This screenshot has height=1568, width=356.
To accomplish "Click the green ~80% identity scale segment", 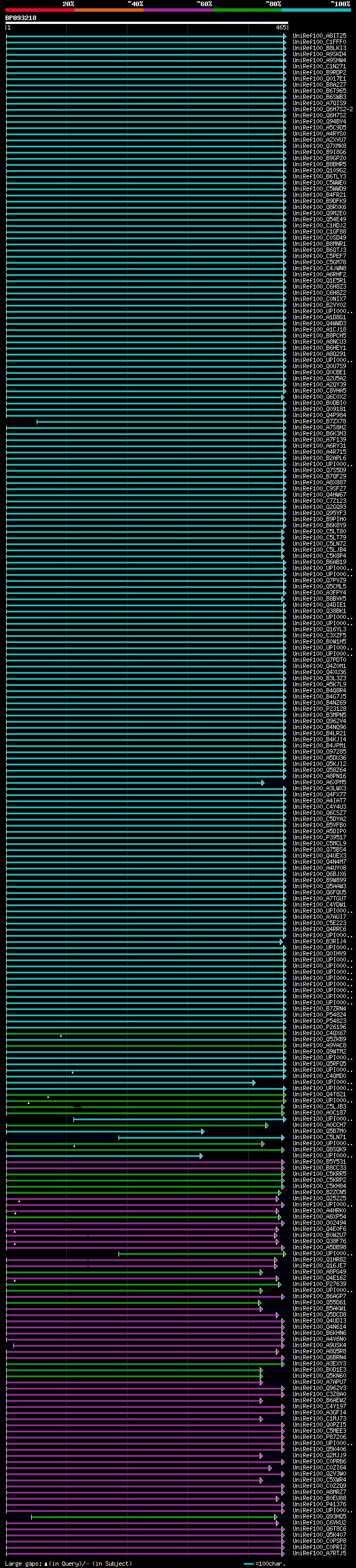I will (x=247, y=10).
